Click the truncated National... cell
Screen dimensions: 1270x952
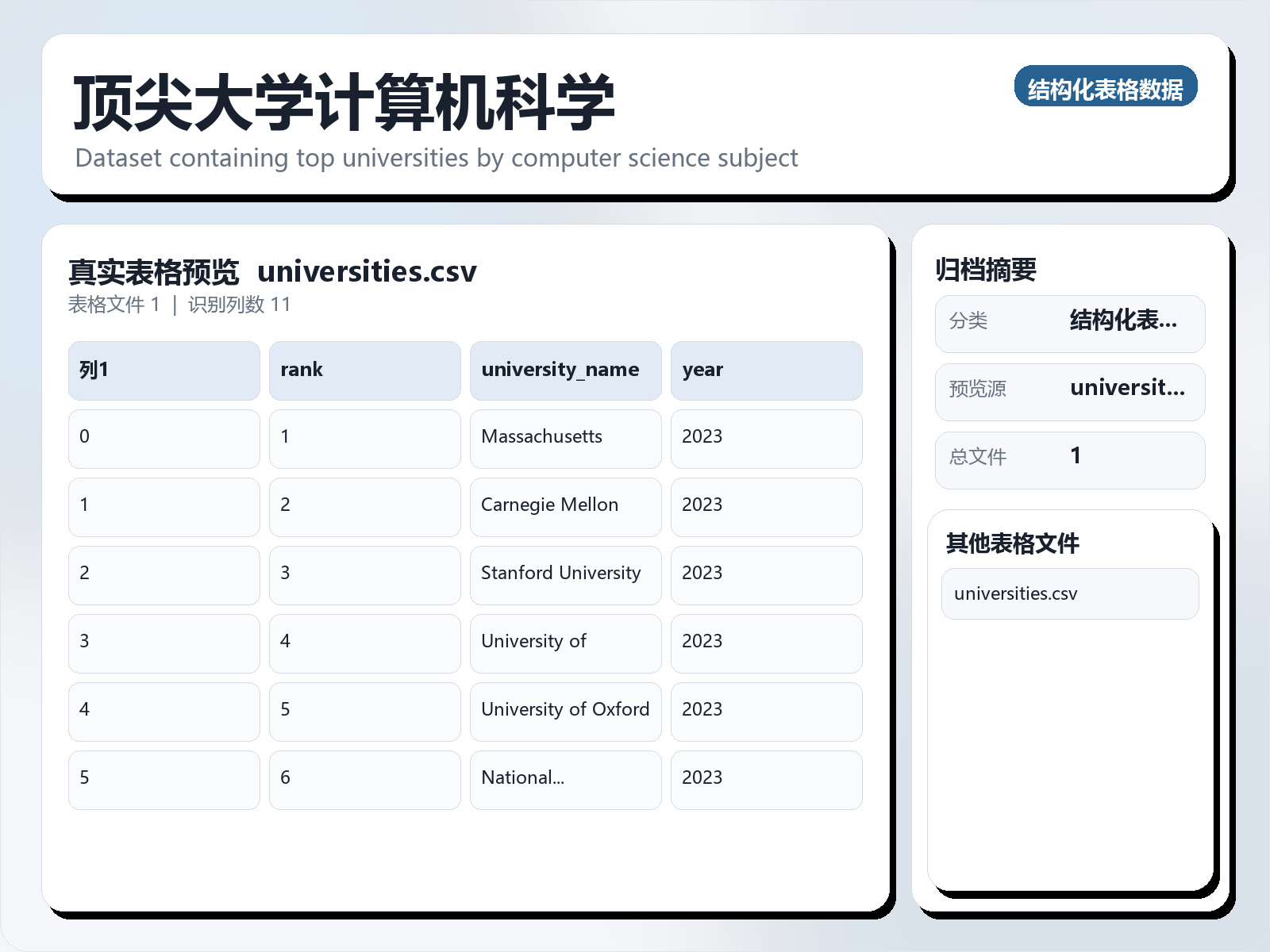[x=565, y=780]
